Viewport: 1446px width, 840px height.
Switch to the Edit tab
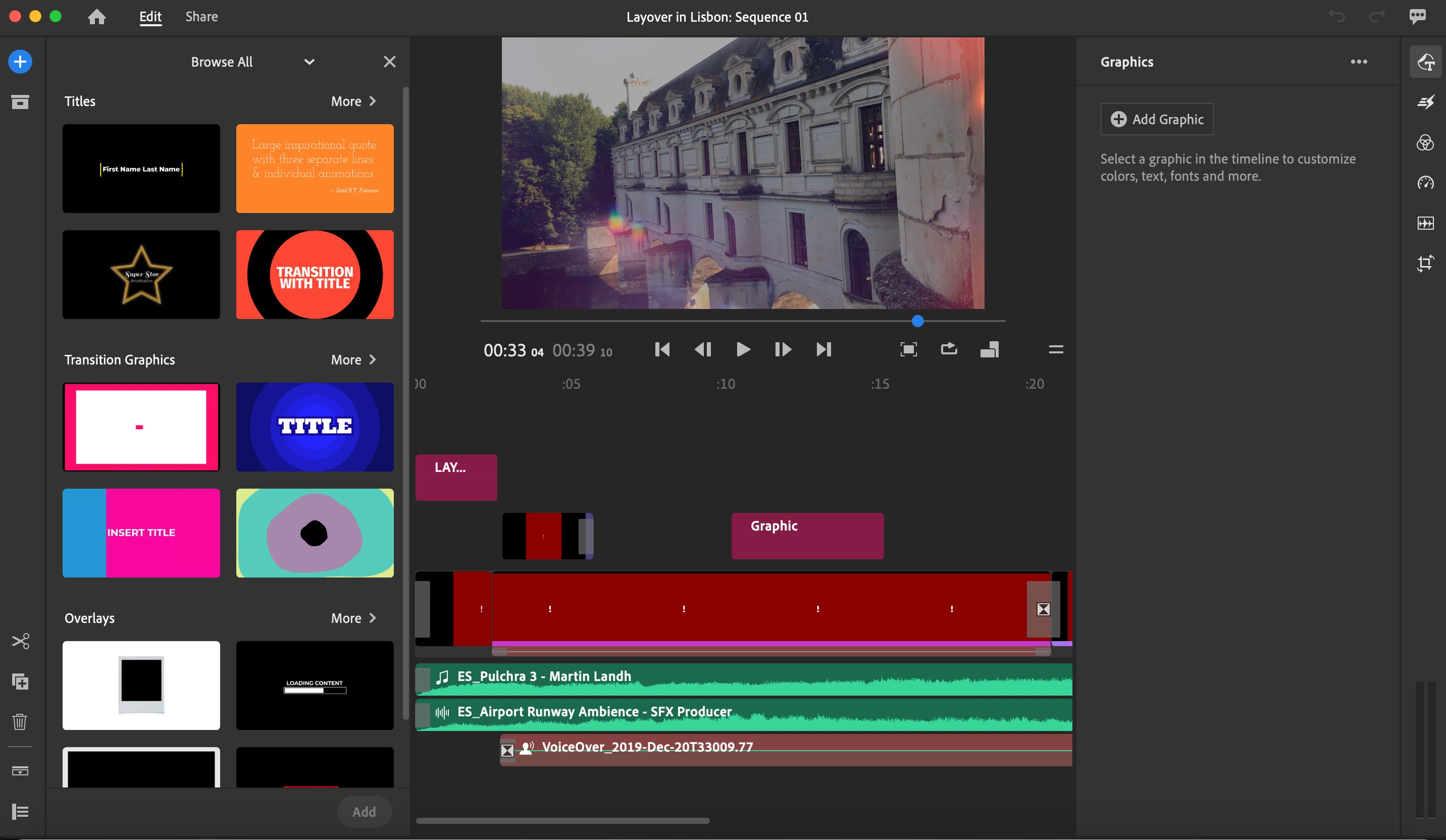tap(150, 17)
